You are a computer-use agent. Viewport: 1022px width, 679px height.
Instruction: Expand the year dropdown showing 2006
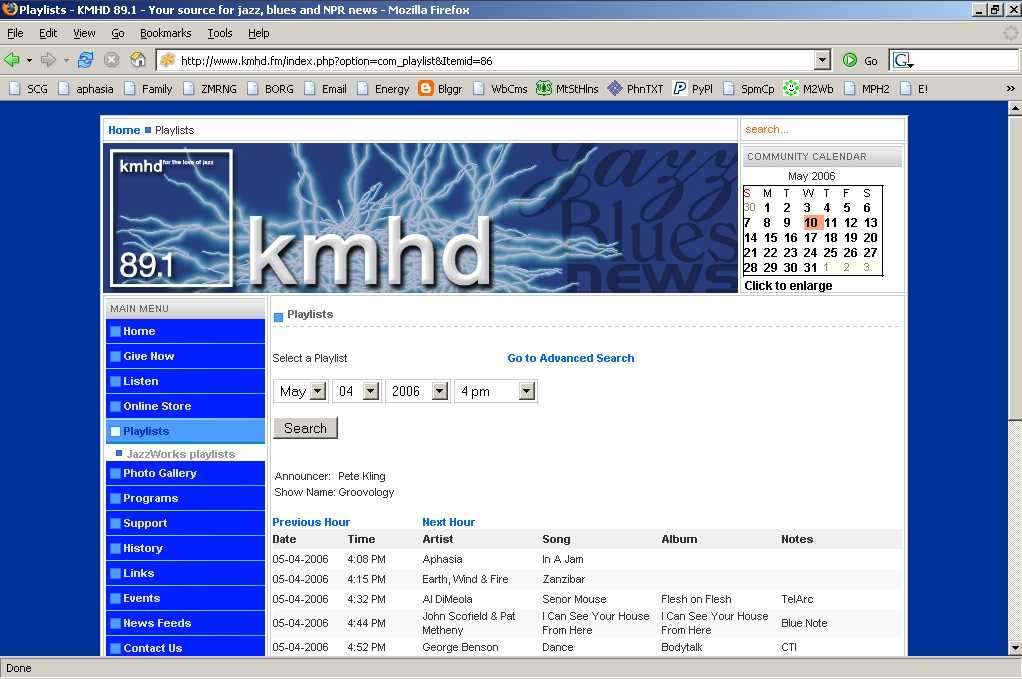pyautogui.click(x=437, y=391)
